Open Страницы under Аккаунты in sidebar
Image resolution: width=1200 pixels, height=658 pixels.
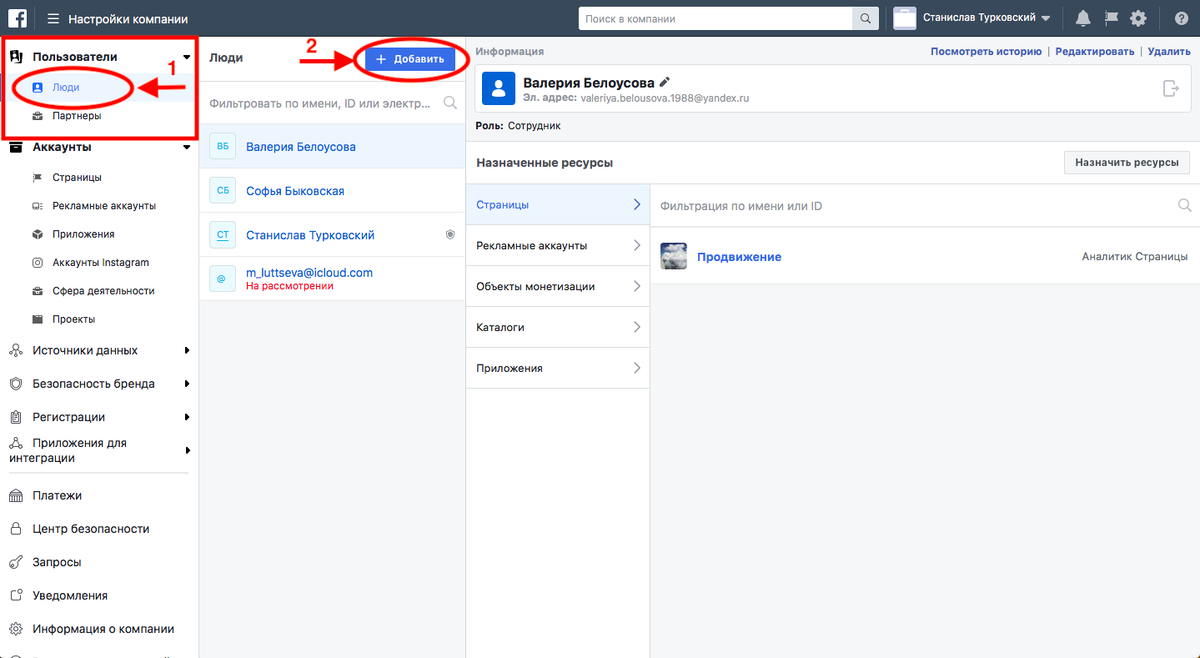(77, 177)
